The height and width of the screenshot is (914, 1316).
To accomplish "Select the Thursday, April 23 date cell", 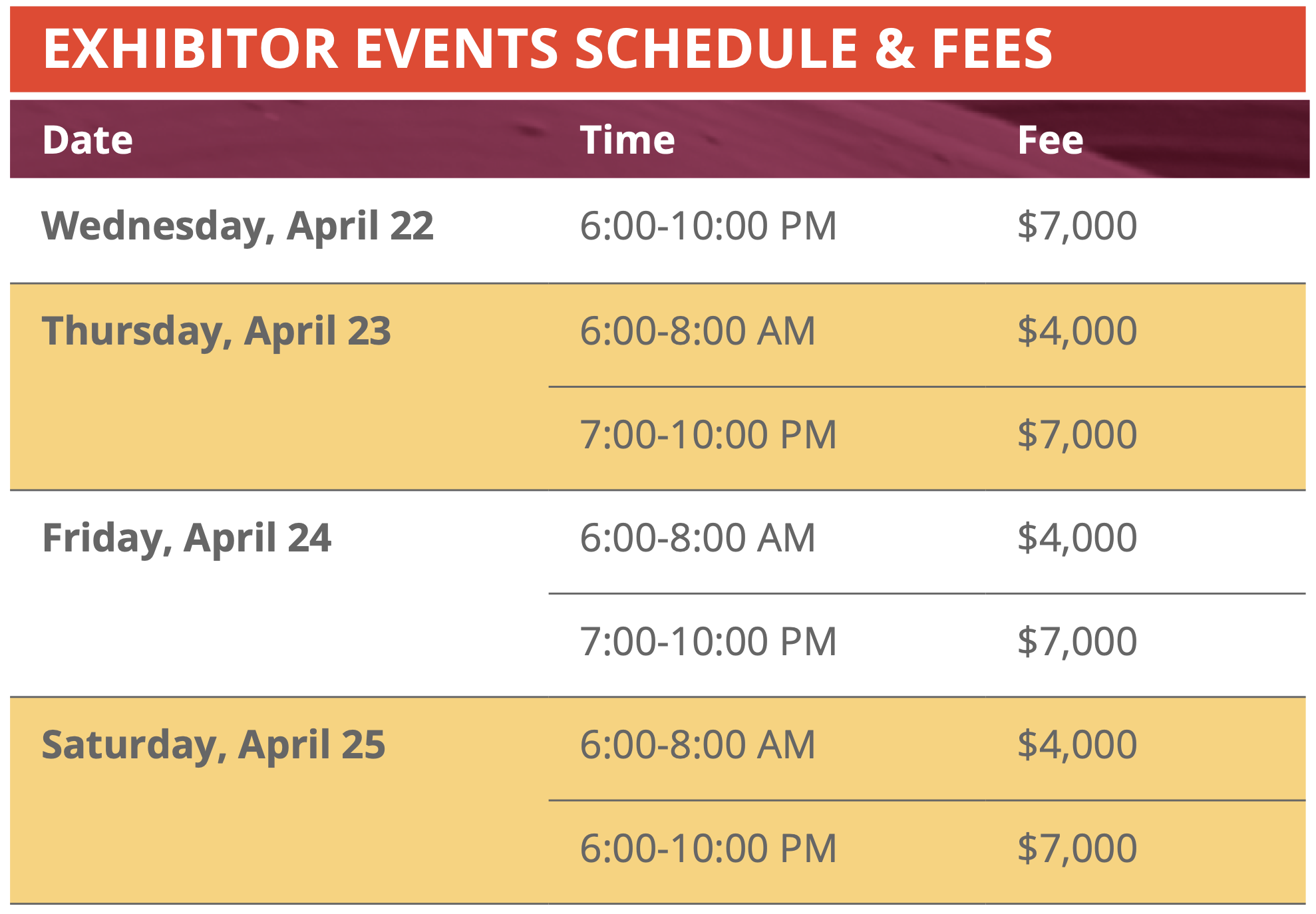I will pyautogui.click(x=216, y=331).
